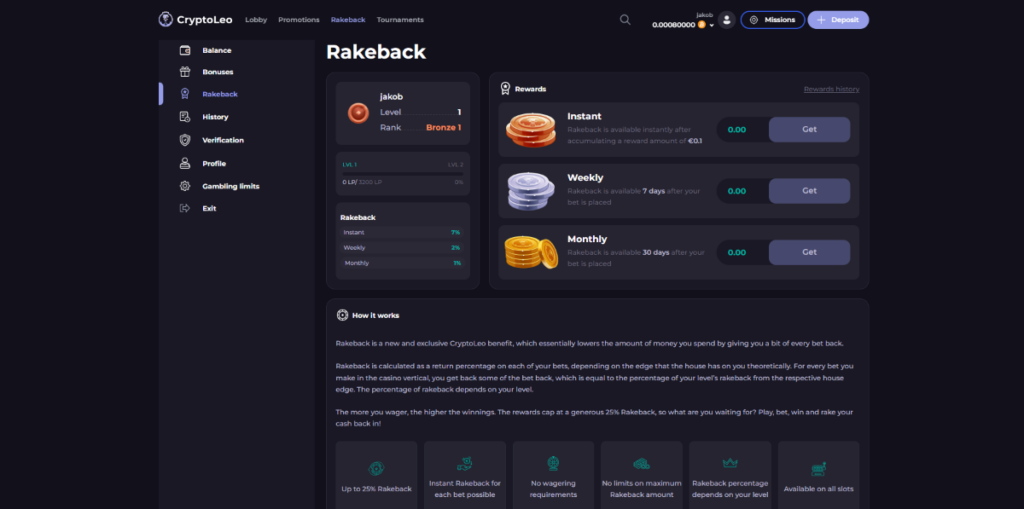
Task: Click the 0.00 amount in the Weekly reward
Action: point(737,191)
